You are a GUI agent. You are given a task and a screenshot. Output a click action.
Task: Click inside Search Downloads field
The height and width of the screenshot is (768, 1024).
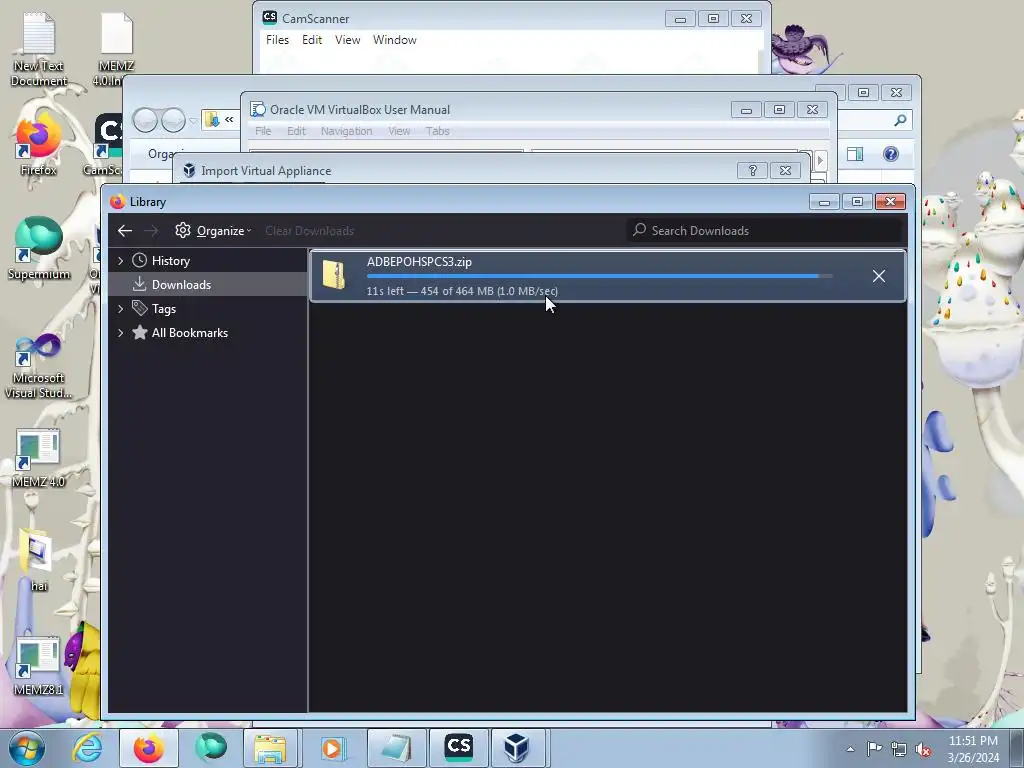point(764,231)
